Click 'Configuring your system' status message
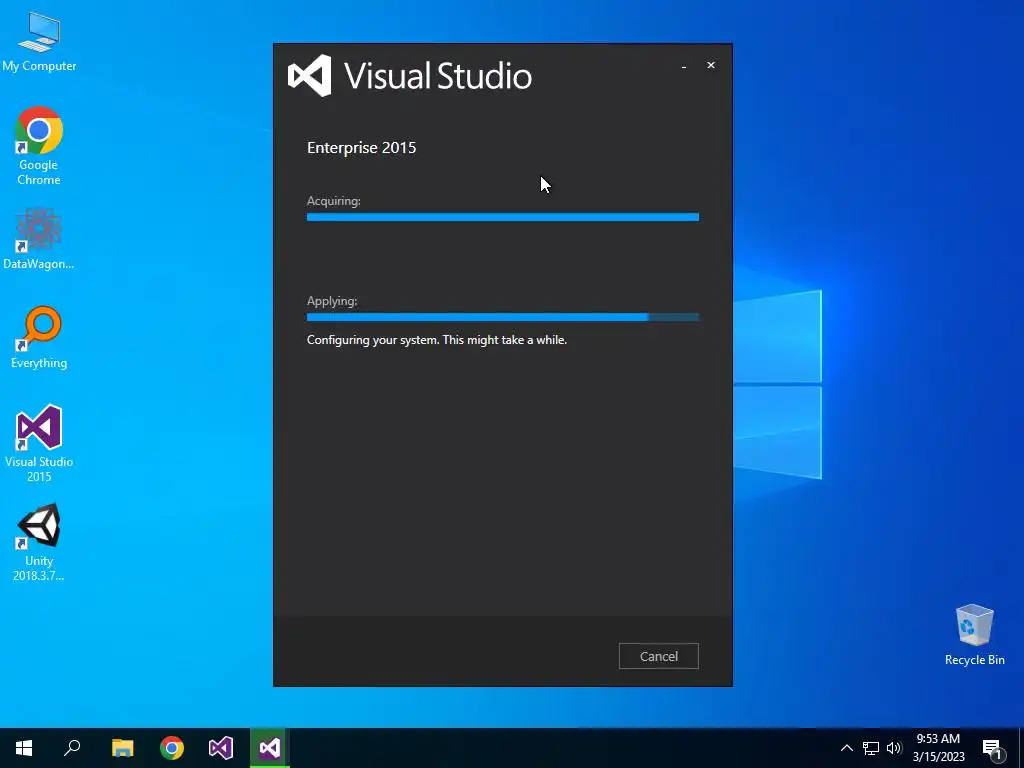 click(x=437, y=340)
